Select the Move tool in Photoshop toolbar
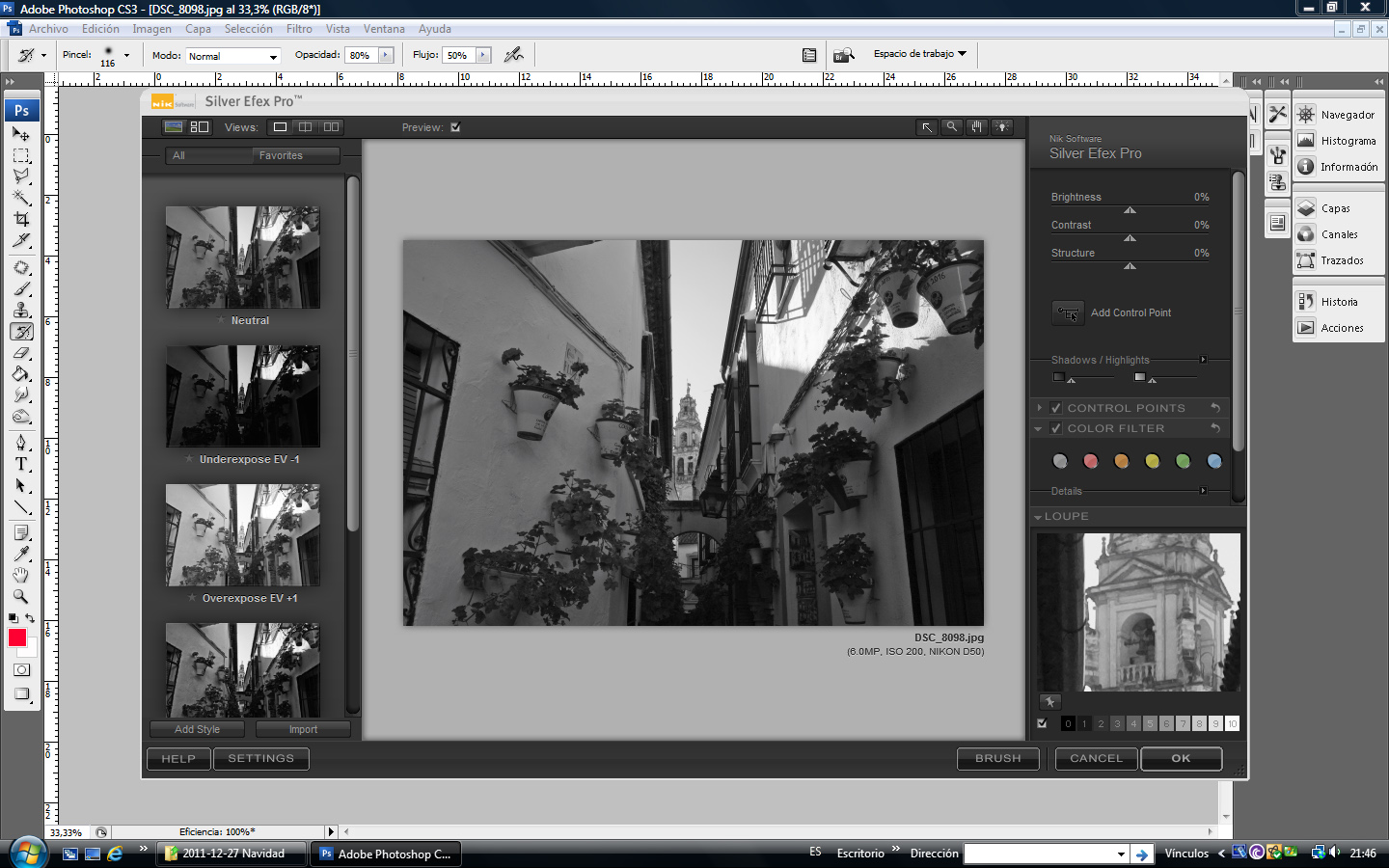This screenshot has width=1389, height=868. pyautogui.click(x=21, y=134)
